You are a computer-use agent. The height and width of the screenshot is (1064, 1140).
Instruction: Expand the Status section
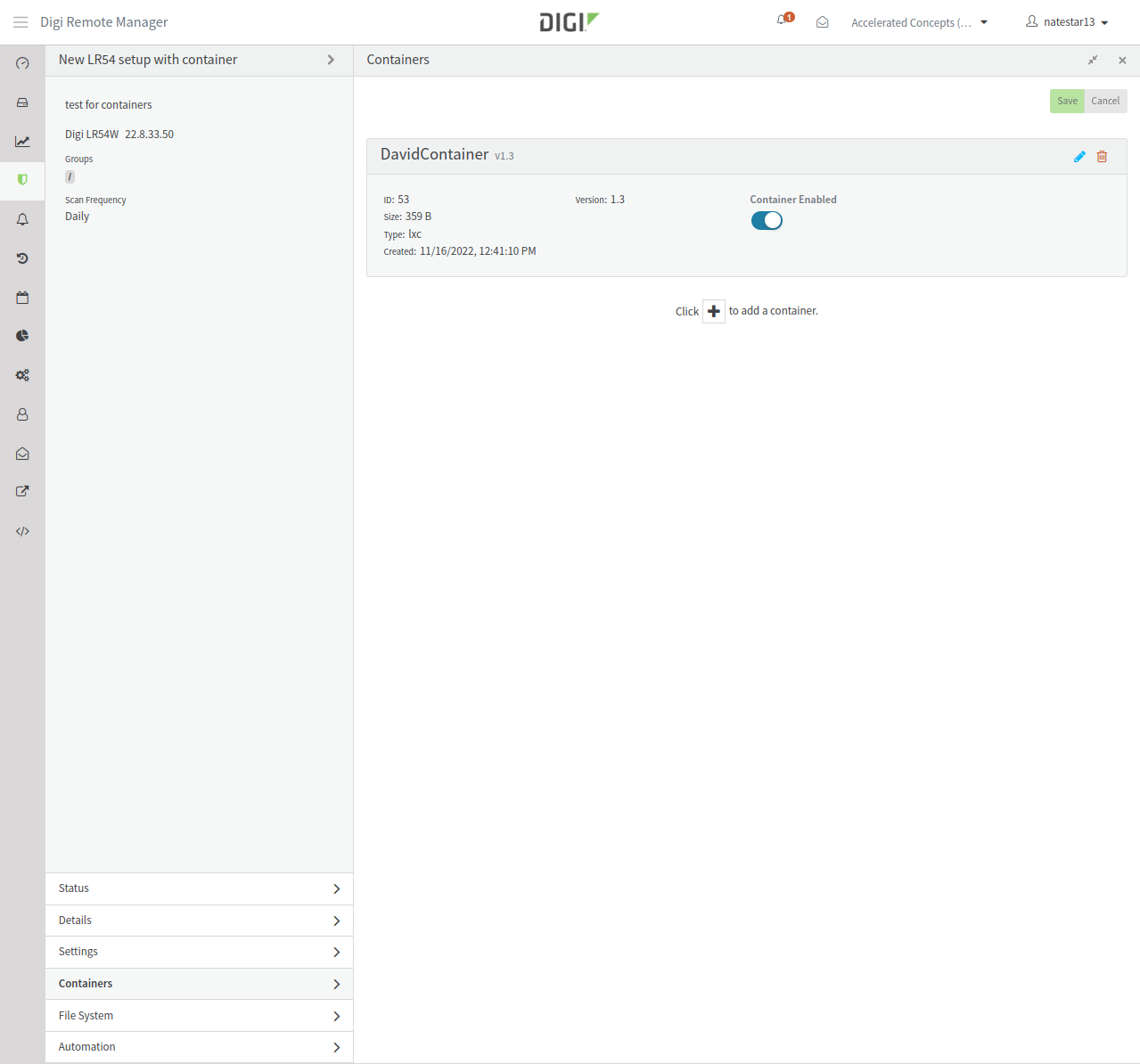pyautogui.click(x=200, y=888)
